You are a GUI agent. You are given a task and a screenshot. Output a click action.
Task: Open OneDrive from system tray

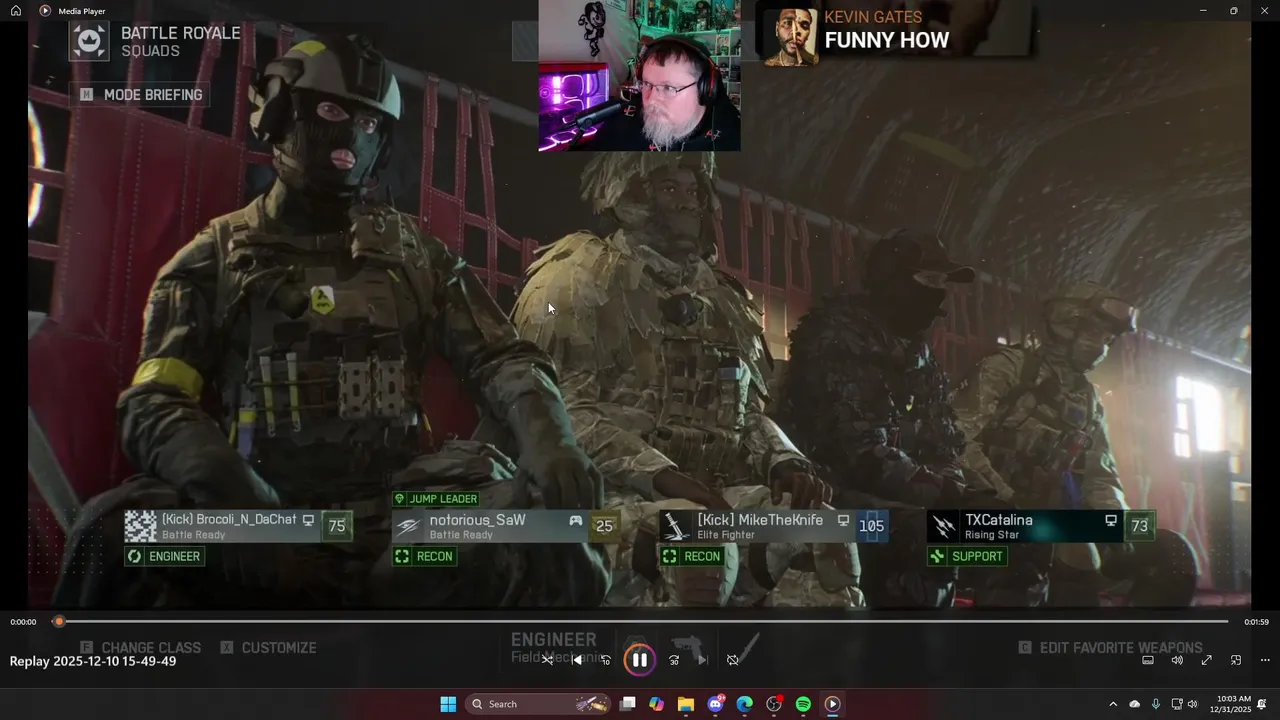pos(1134,704)
